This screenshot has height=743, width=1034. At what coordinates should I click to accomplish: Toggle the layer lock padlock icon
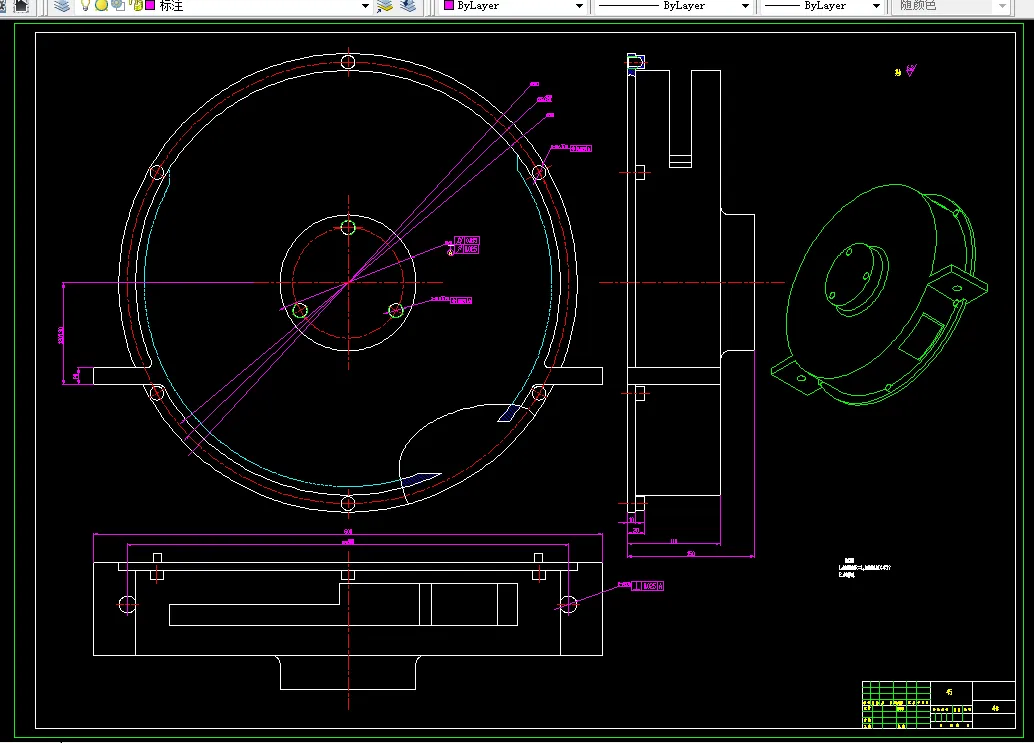tap(137, 6)
